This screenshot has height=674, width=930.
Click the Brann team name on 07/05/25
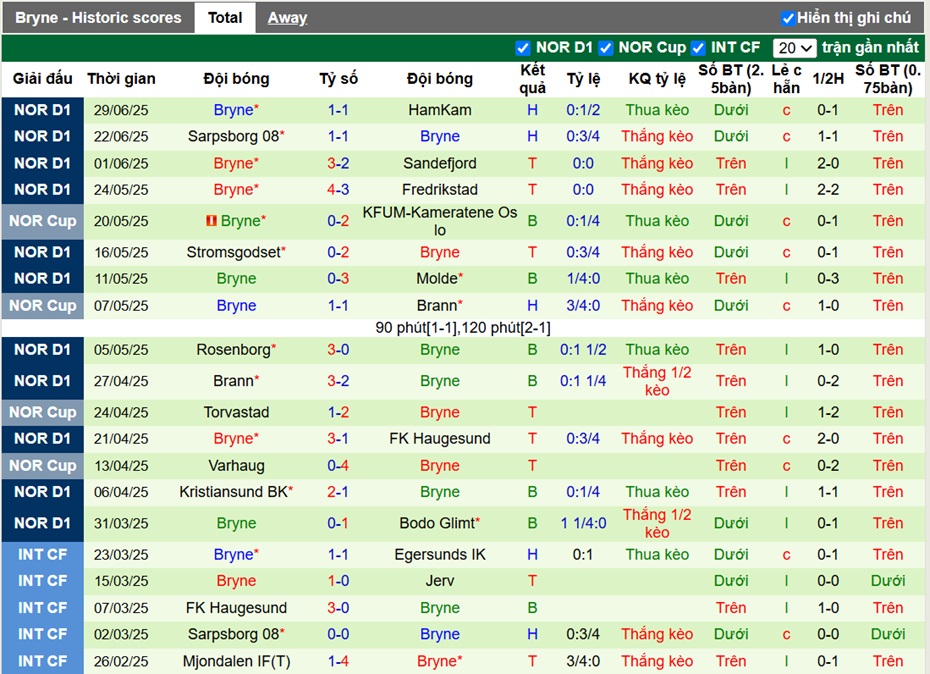(x=439, y=306)
